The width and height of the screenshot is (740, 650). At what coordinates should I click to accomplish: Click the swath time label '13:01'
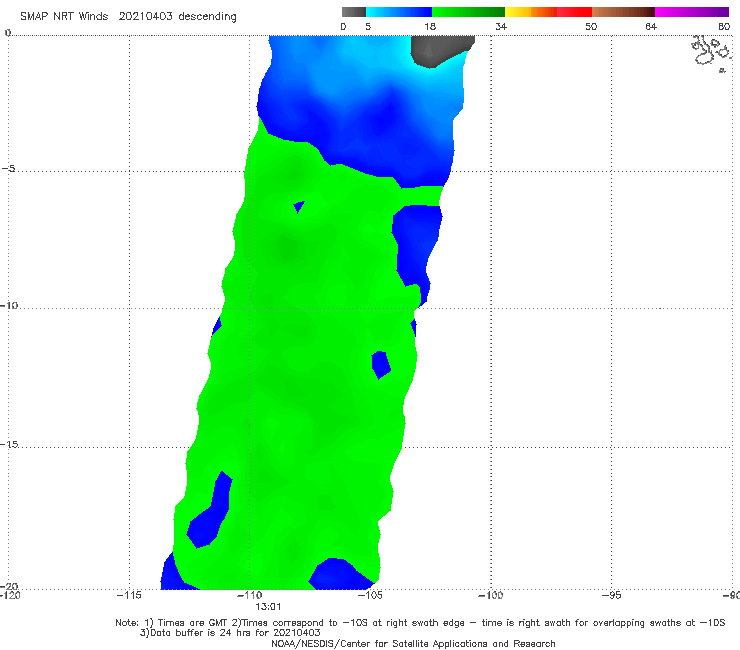click(x=268, y=607)
